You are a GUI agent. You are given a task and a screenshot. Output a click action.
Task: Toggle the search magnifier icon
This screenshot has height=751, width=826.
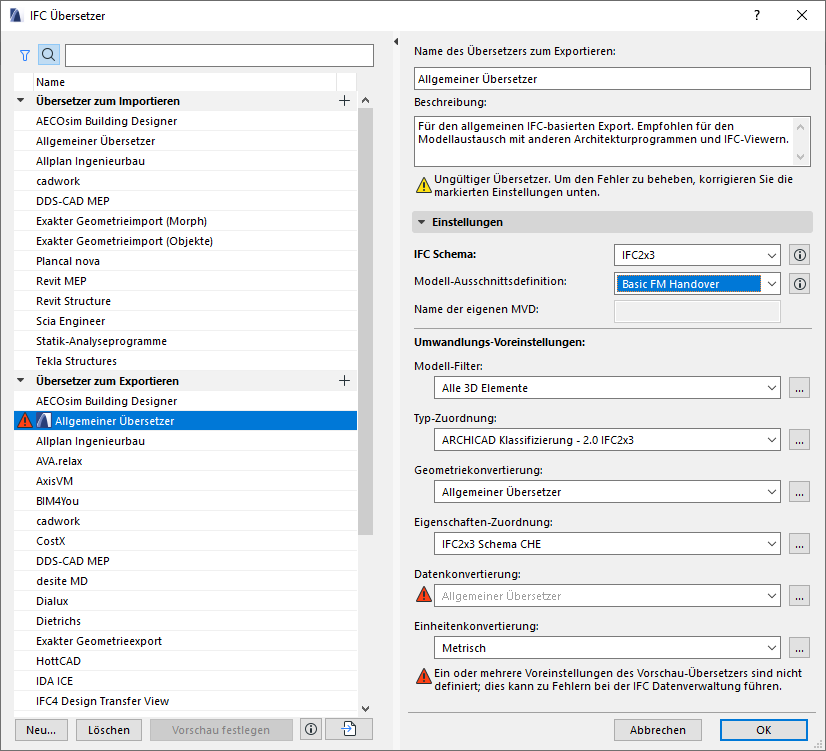tap(48, 55)
